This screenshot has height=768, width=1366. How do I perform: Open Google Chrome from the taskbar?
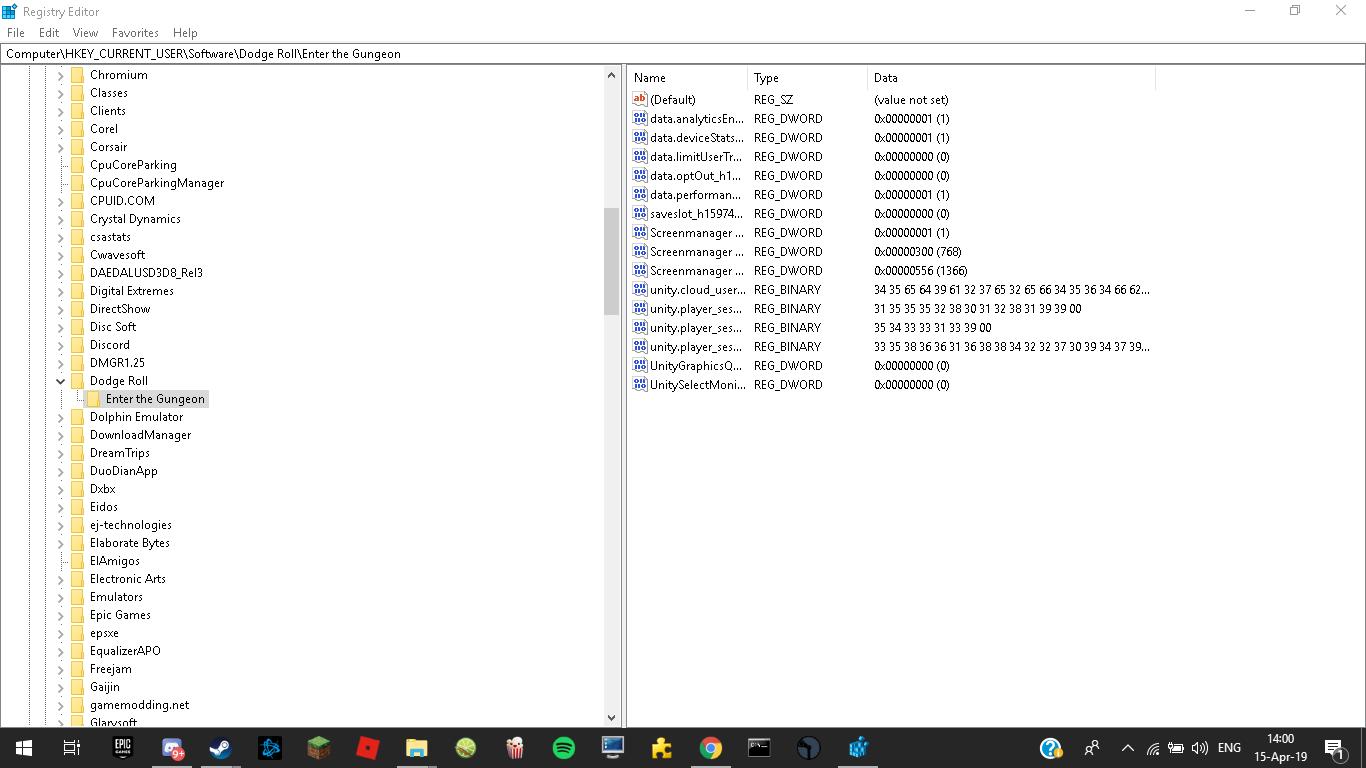pos(711,748)
